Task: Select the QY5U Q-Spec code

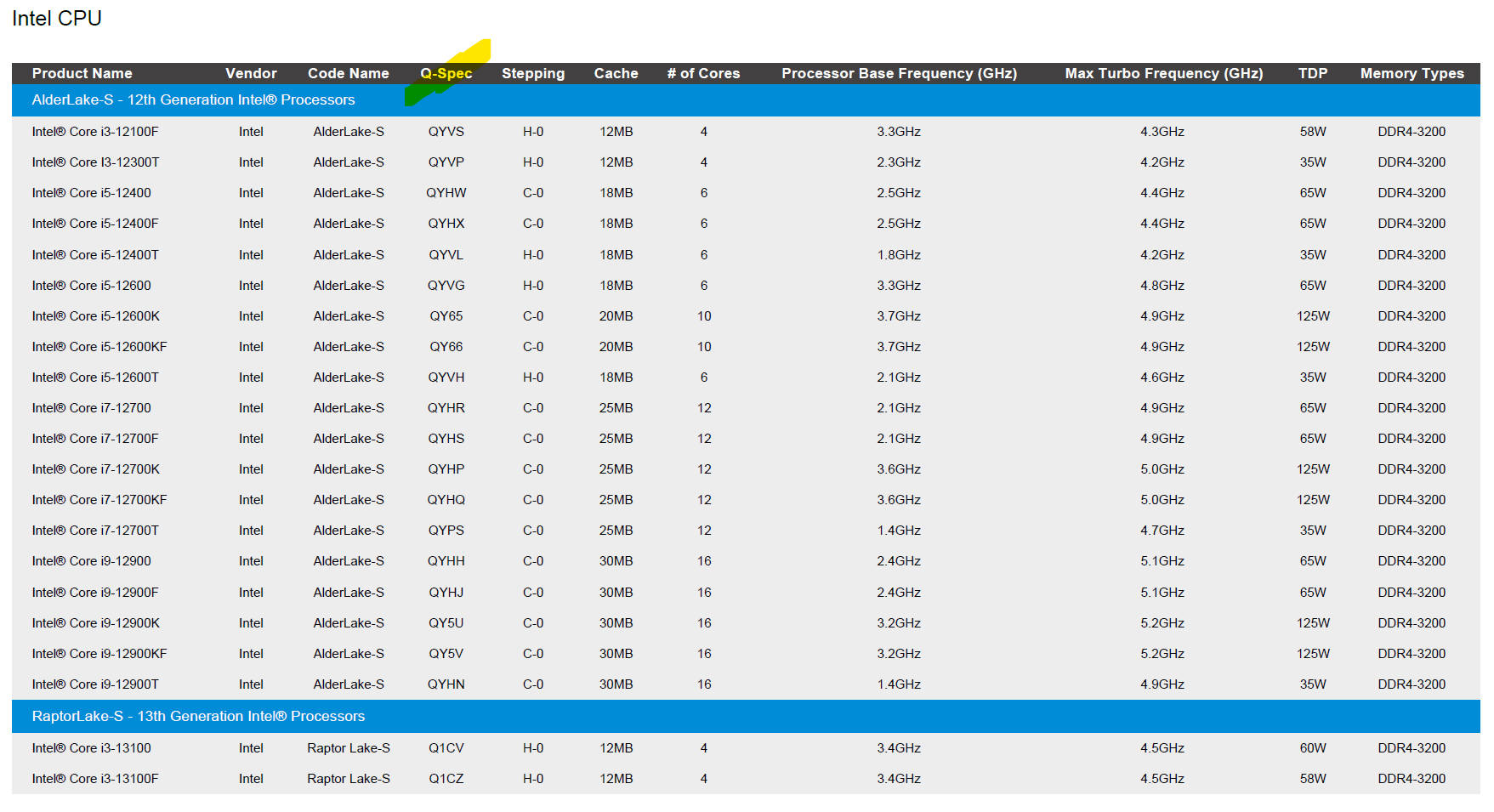Action: point(446,623)
